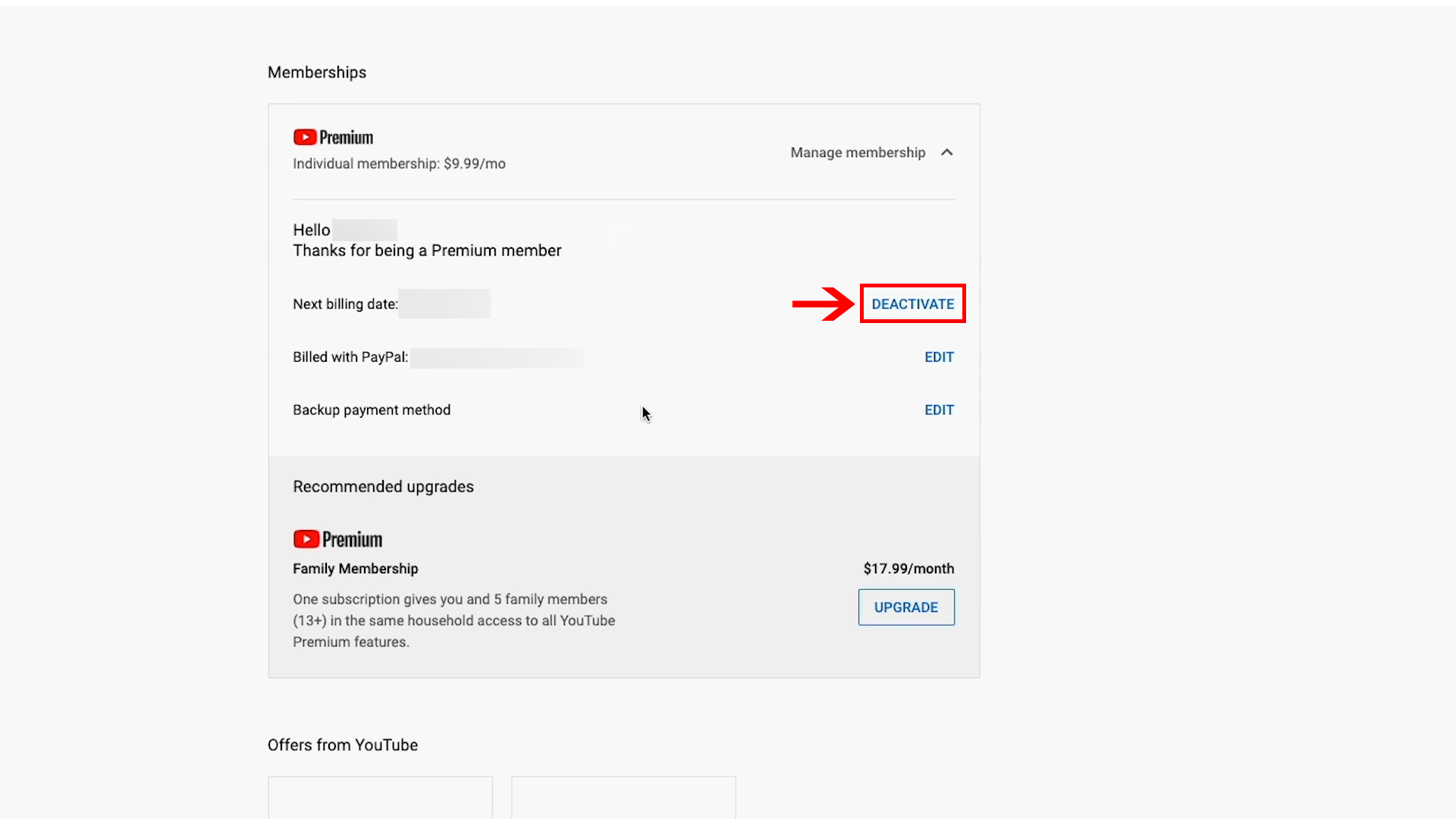Select the Memberships heading text
This screenshot has width=1456, height=819.
[317, 72]
